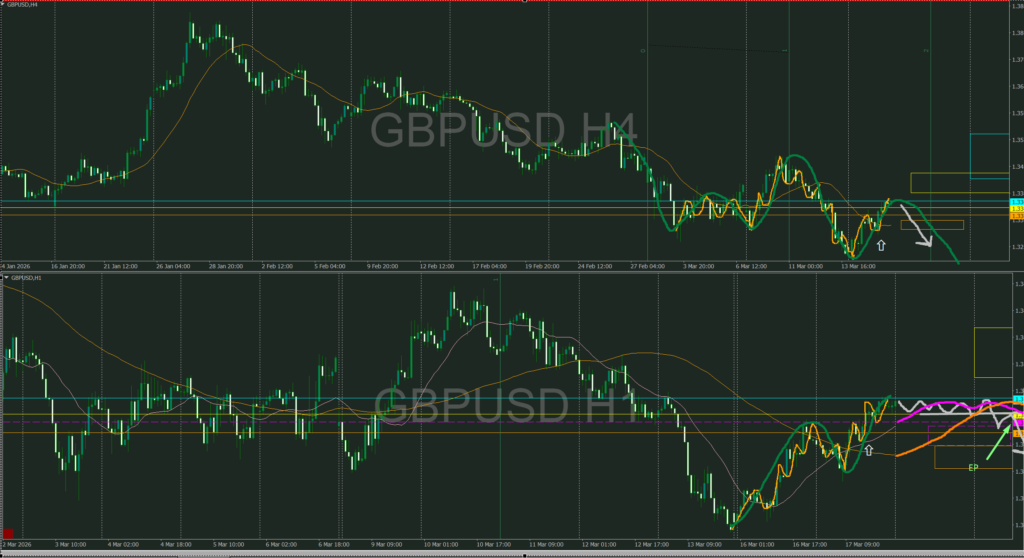1024x558 pixels.
Task: Click the triangle icon beside GBPUSD,H4 title
Action: pyautogui.click(x=4, y=5)
